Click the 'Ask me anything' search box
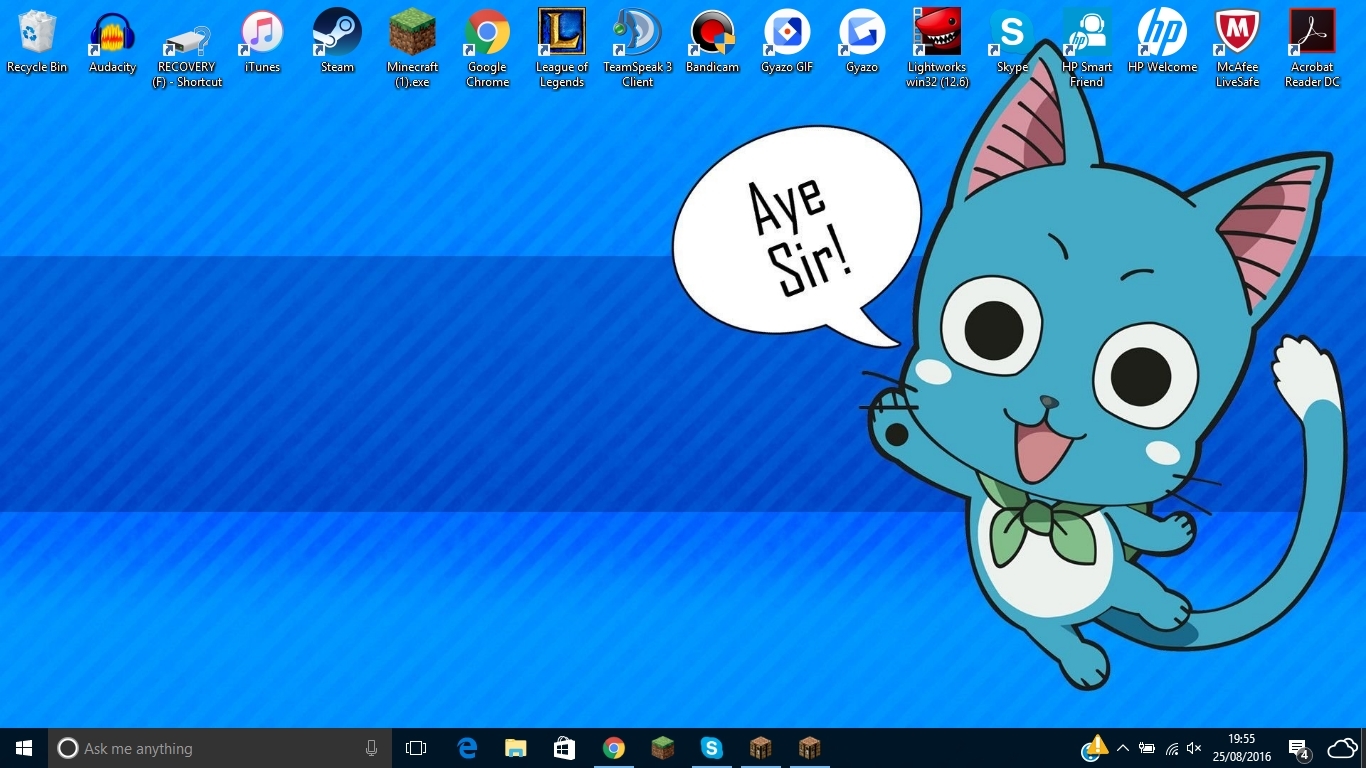Image resolution: width=1366 pixels, height=768 pixels. [220, 748]
